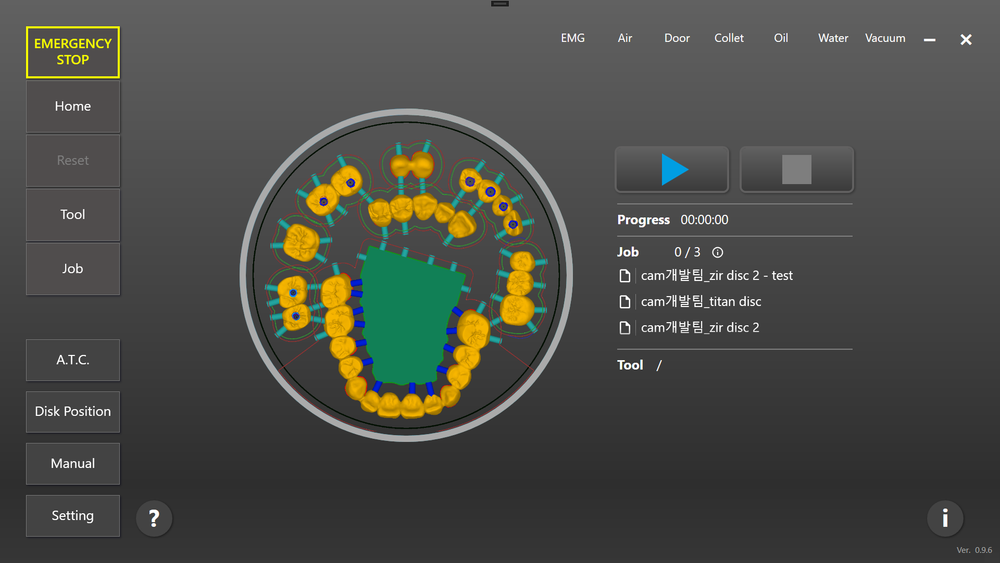This screenshot has width=1000, height=563.
Task: Click file icon for zir disc 2 - test
Action: pyautogui.click(x=625, y=276)
